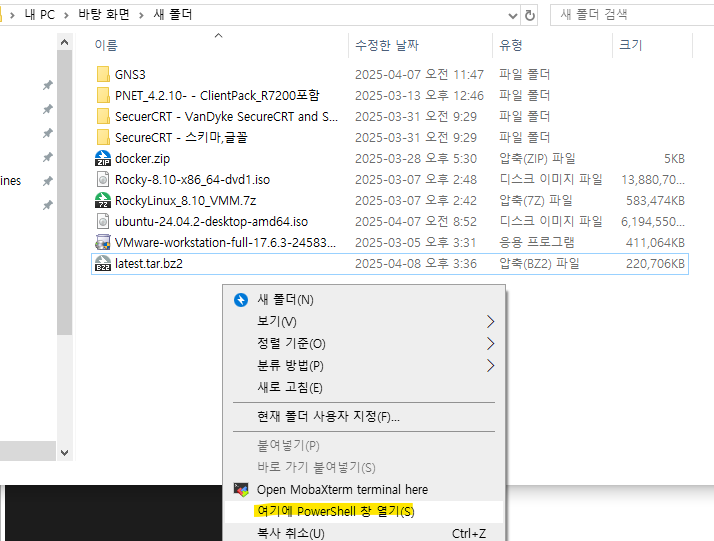Select file name ubuntu-24.04.2-desktop-amd64.iso
The height and width of the screenshot is (541, 714).
211,222
